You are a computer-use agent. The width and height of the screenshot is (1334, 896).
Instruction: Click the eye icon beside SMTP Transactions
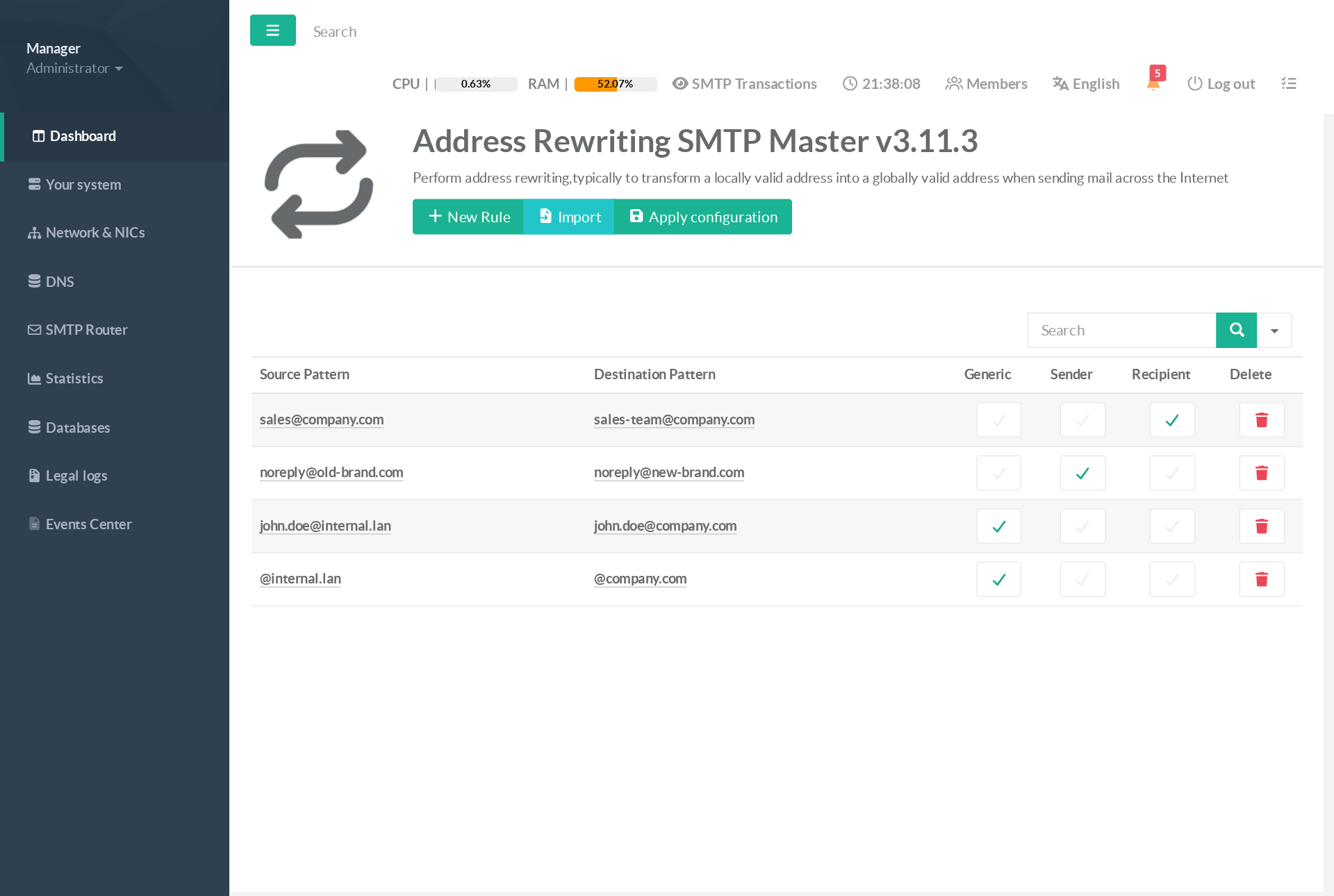pos(680,83)
